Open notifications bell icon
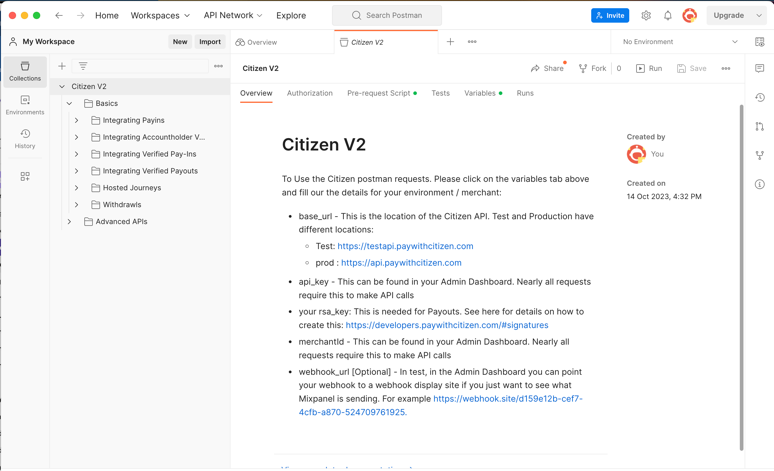Screen dimensions: 774x471 click(x=667, y=15)
